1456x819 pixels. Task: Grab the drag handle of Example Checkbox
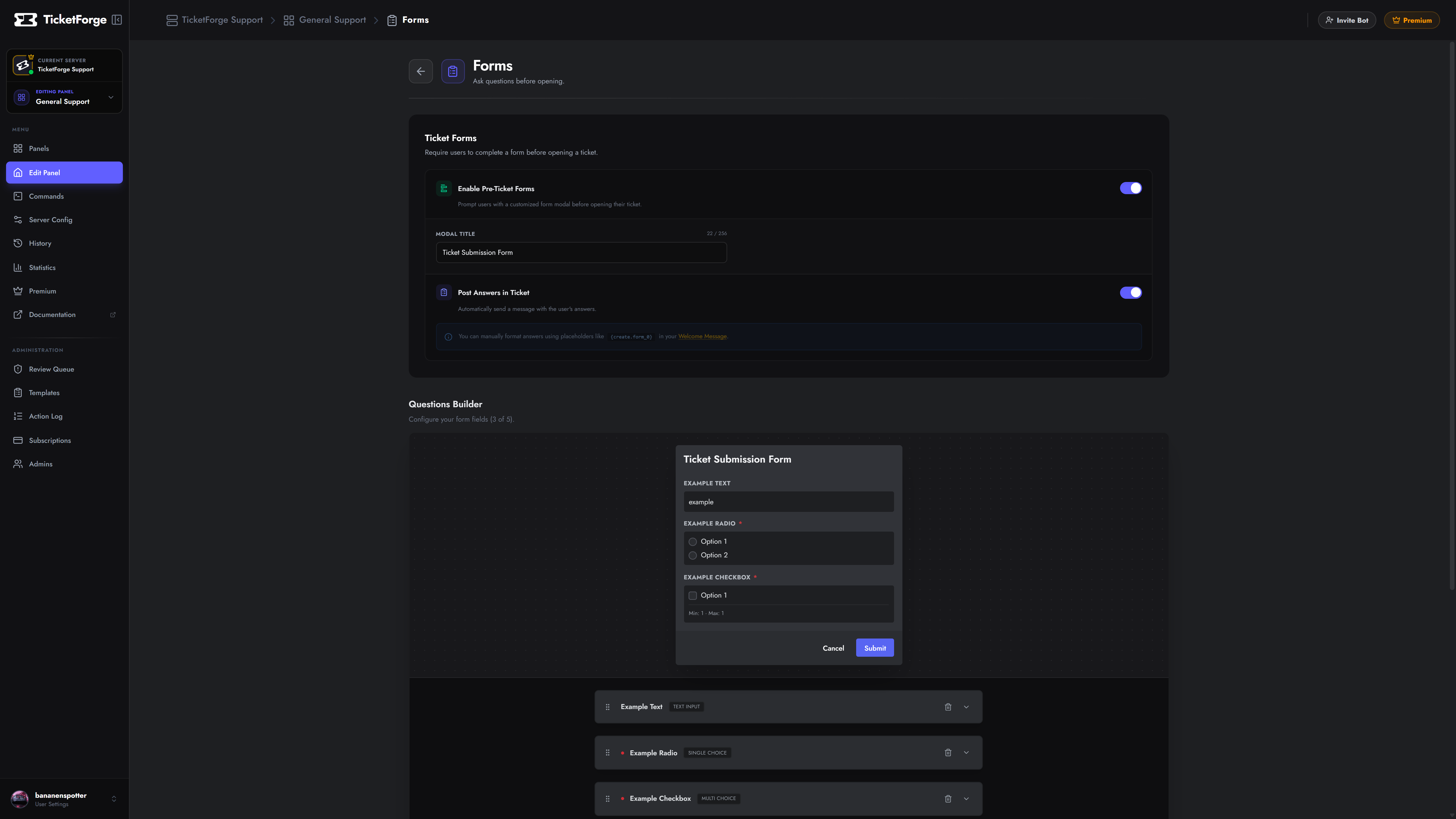[x=608, y=799]
